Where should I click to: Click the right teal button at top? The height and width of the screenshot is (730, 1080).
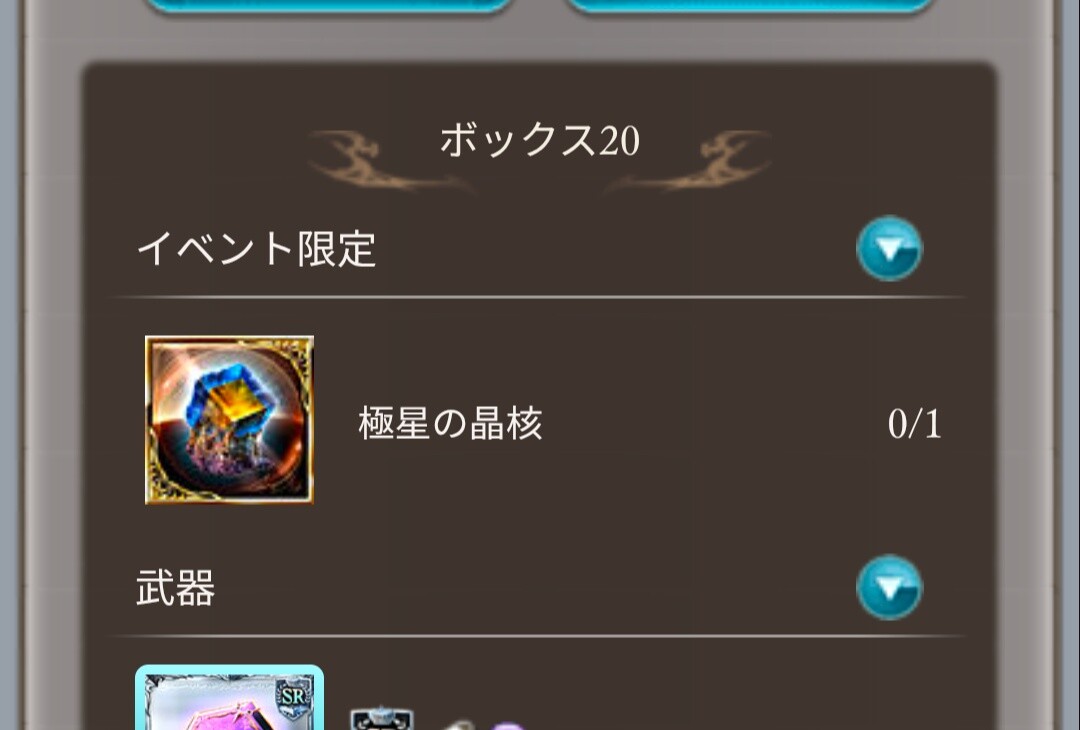click(751, 6)
